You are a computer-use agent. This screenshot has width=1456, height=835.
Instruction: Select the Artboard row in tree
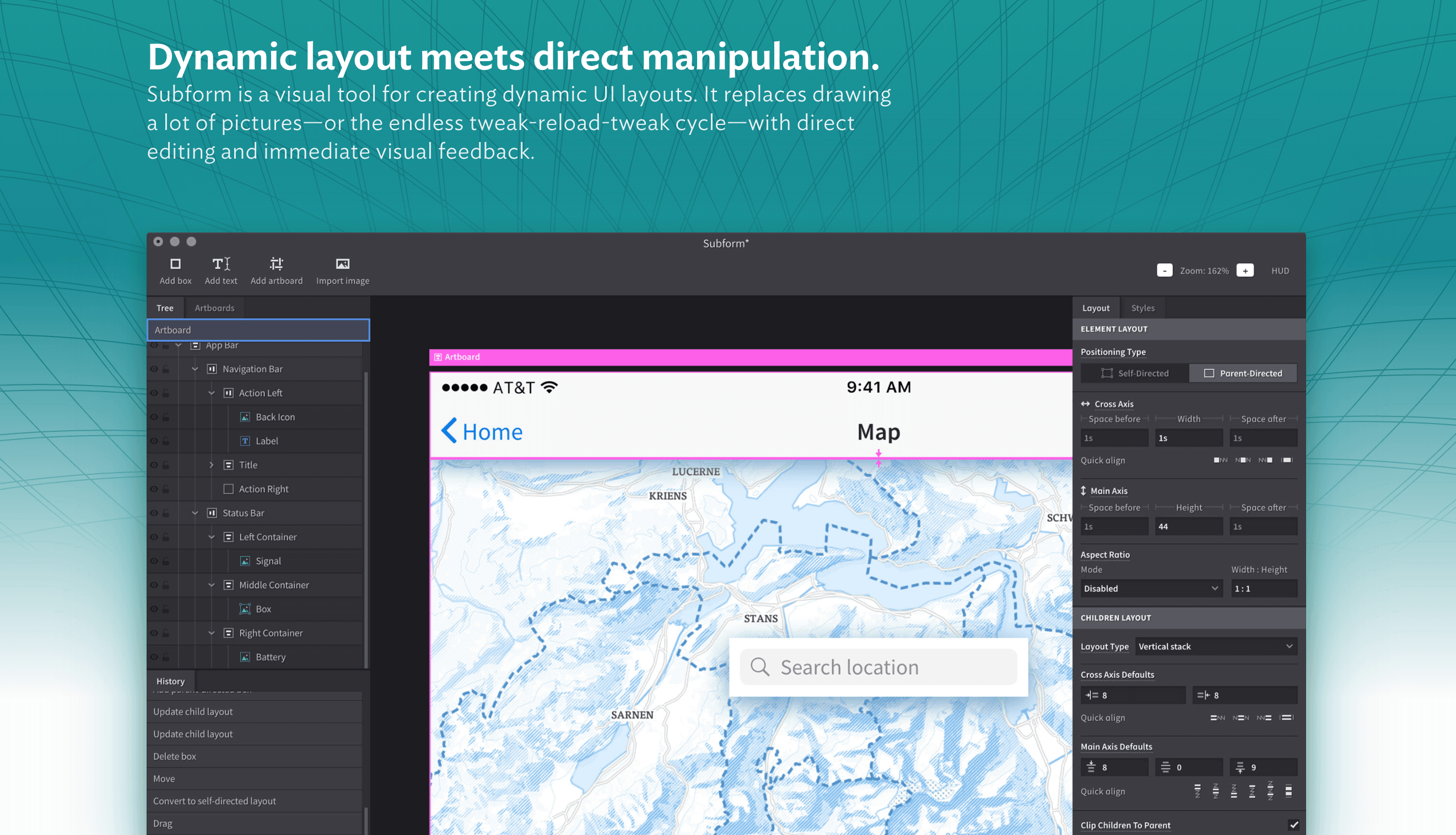258,330
